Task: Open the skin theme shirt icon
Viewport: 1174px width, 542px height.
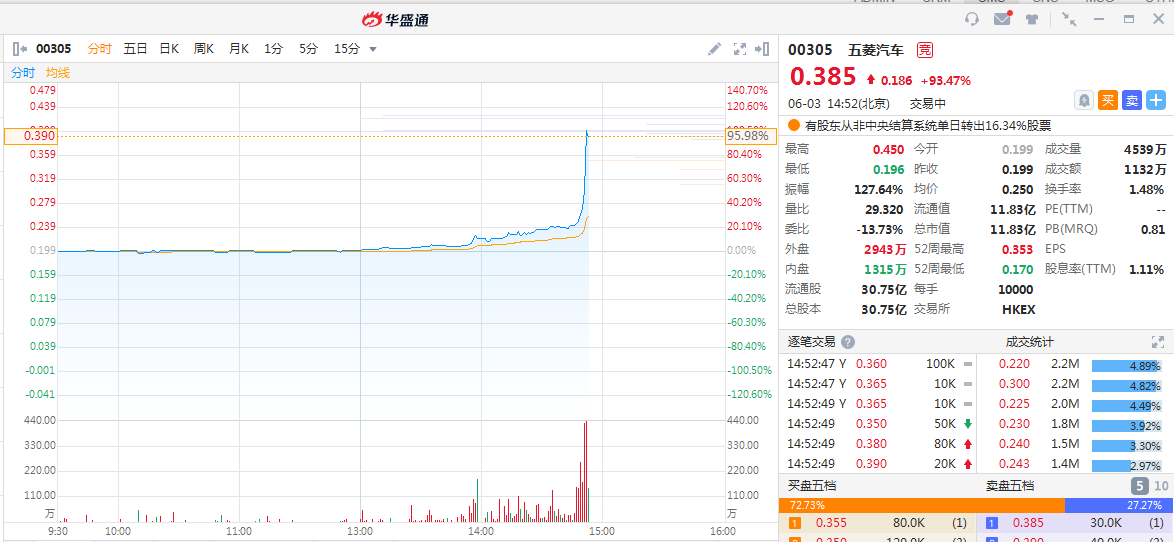Action: point(1032,19)
